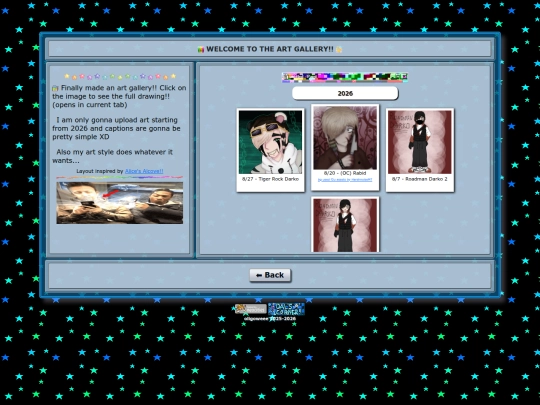This screenshot has height=405, width=540.
Task: Open Alice's Alcove layout credit link
Action: [x=144, y=171]
